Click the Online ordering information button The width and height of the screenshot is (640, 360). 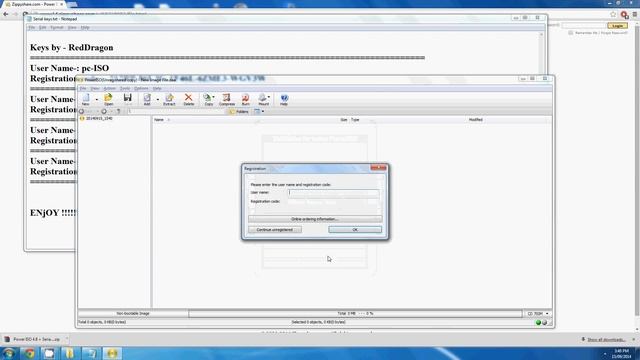point(315,219)
